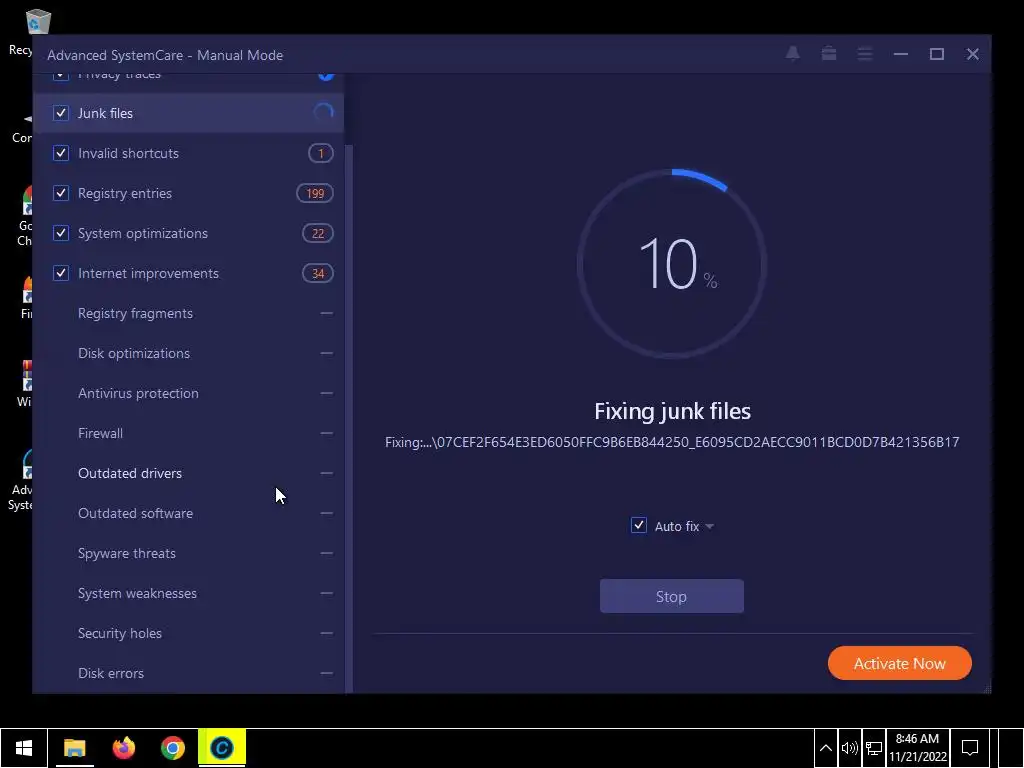Screen dimensions: 1024x768
Task: Select Spyware threats in the list
Action: pyautogui.click(x=127, y=553)
